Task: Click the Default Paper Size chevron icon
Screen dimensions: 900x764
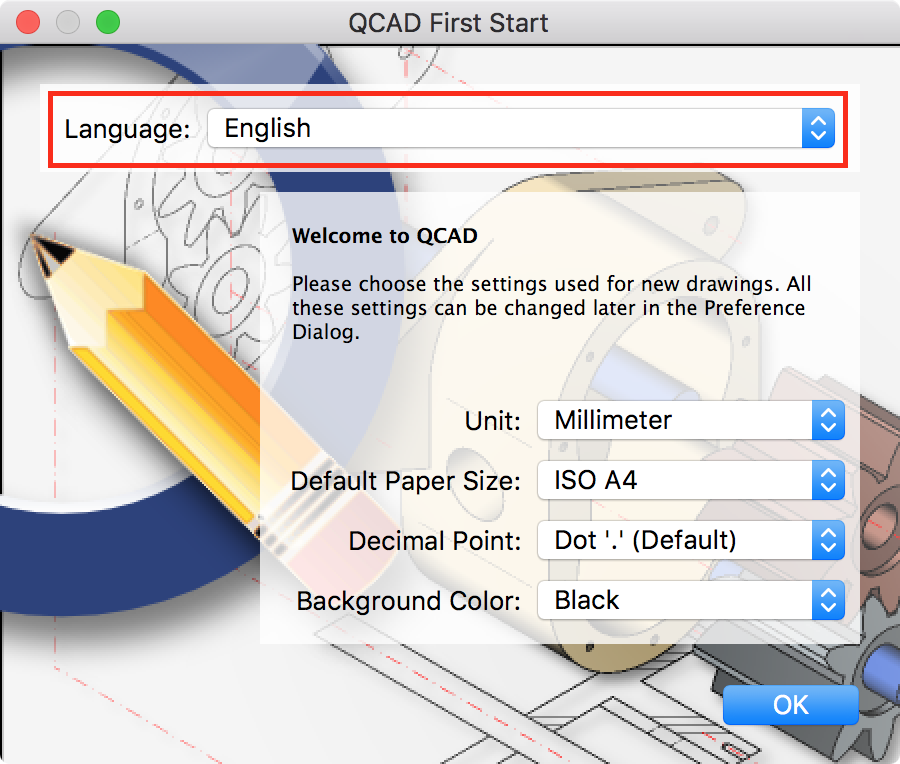Action: tap(828, 480)
